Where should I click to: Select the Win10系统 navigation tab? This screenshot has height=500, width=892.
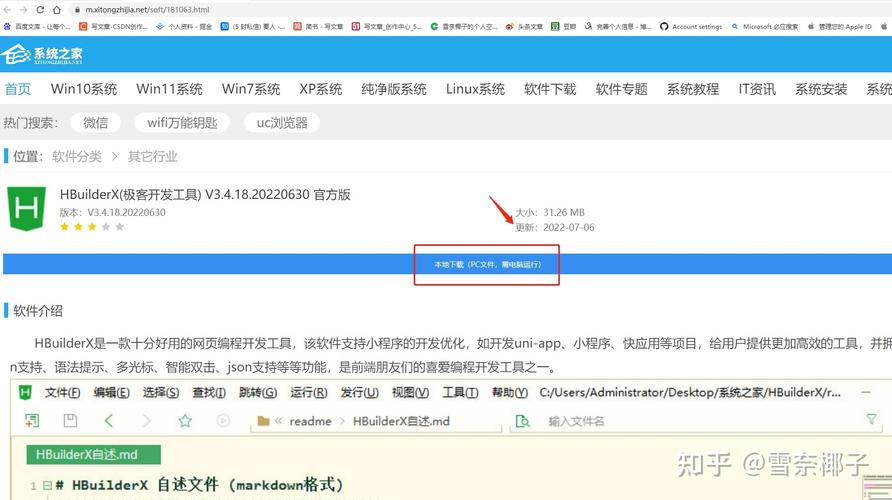[x=84, y=89]
